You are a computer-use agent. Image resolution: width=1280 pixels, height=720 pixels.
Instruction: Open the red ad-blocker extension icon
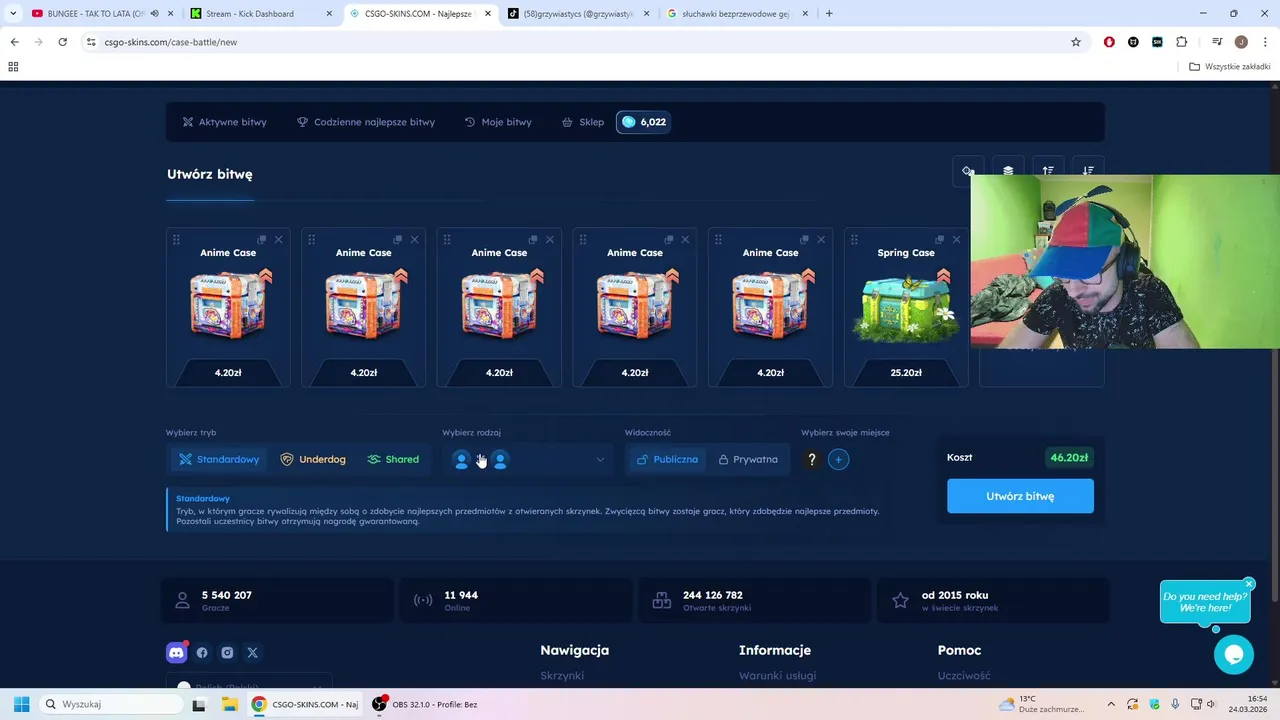pos(1109,42)
